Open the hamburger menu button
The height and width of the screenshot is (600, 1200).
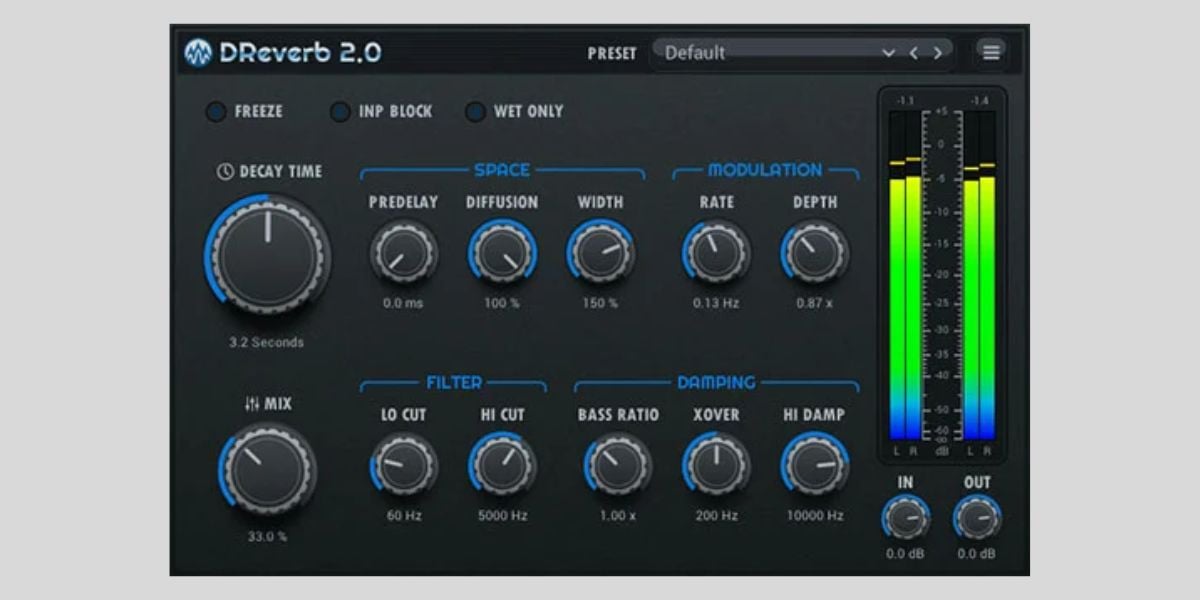click(991, 53)
